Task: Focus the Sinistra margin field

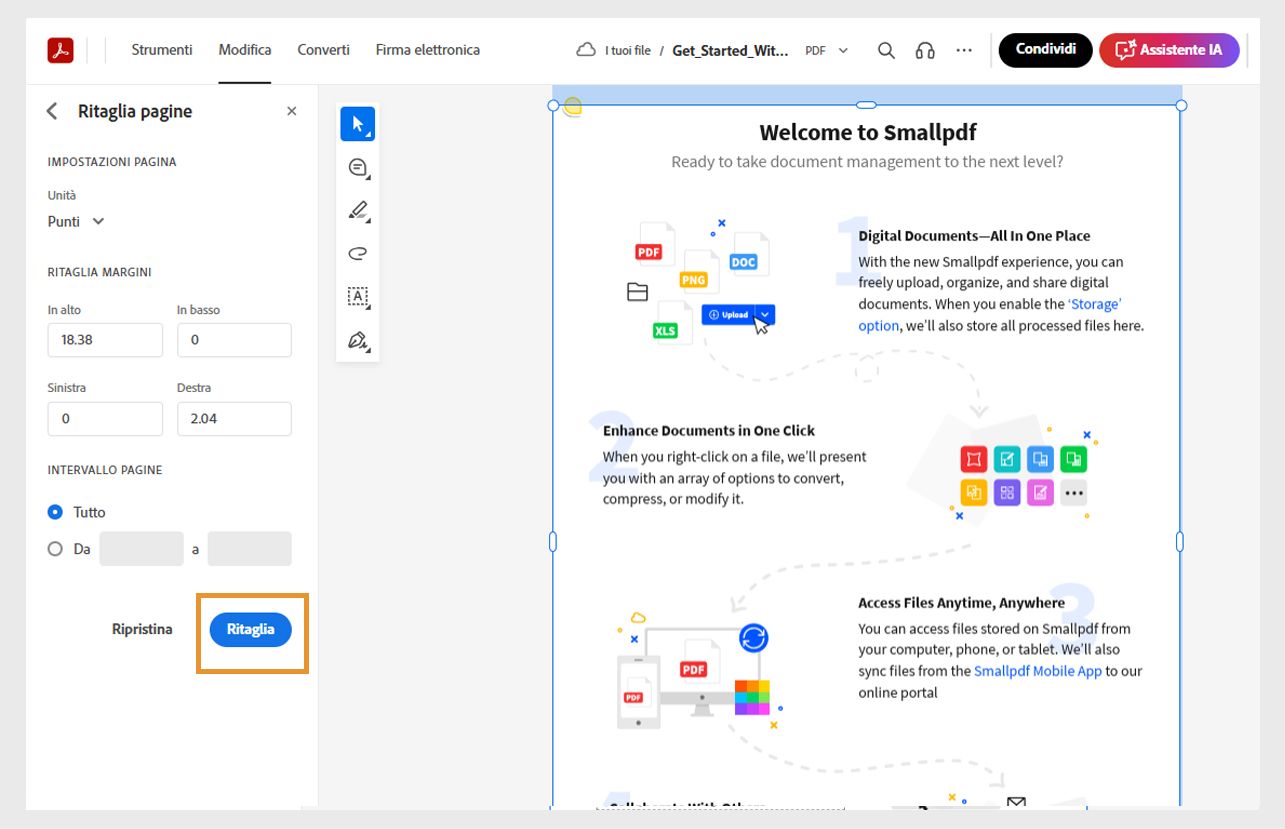Action: (105, 419)
